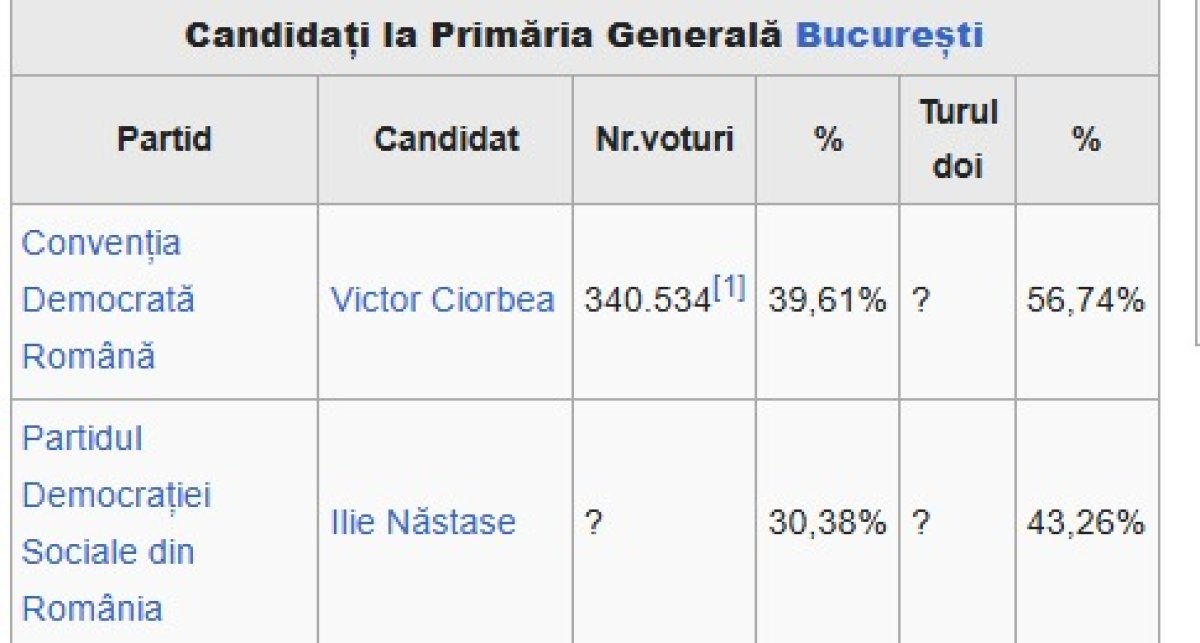Select the 56,74% second-round cell
Image resolution: width=1200 pixels, height=643 pixels.
point(1087,301)
